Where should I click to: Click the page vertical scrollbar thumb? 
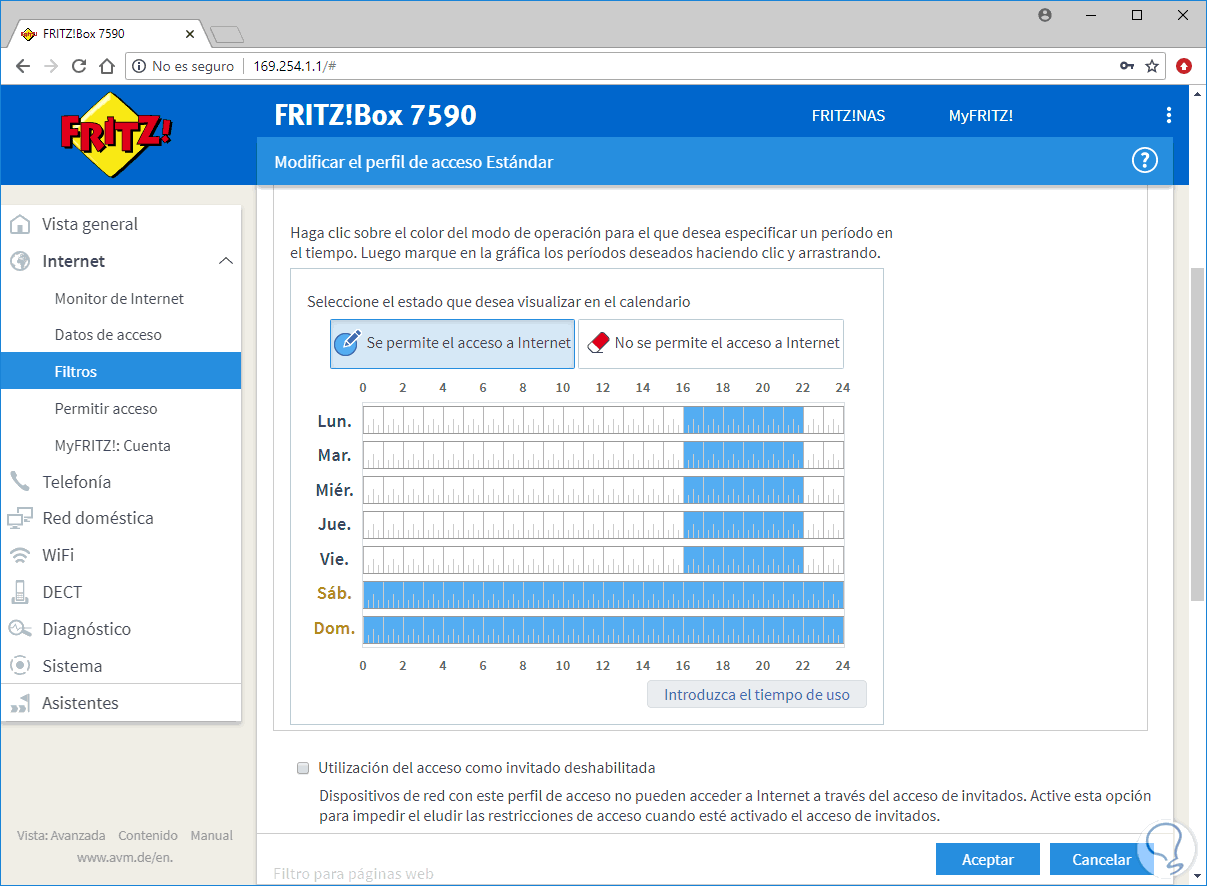pos(1197,433)
